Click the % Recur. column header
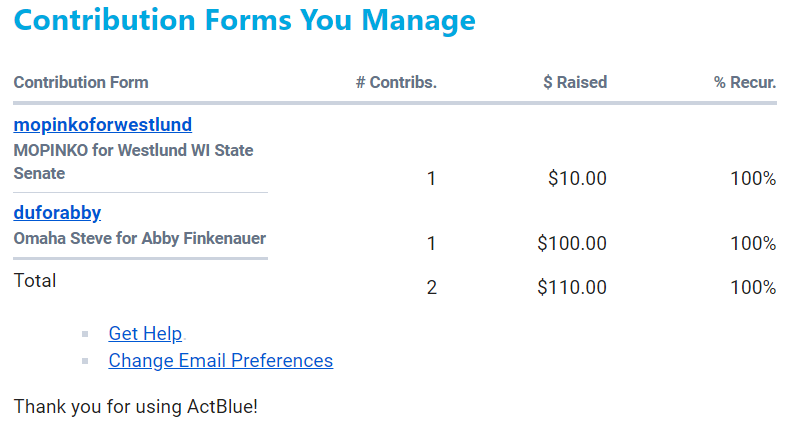This screenshot has height=424, width=786. tap(745, 83)
